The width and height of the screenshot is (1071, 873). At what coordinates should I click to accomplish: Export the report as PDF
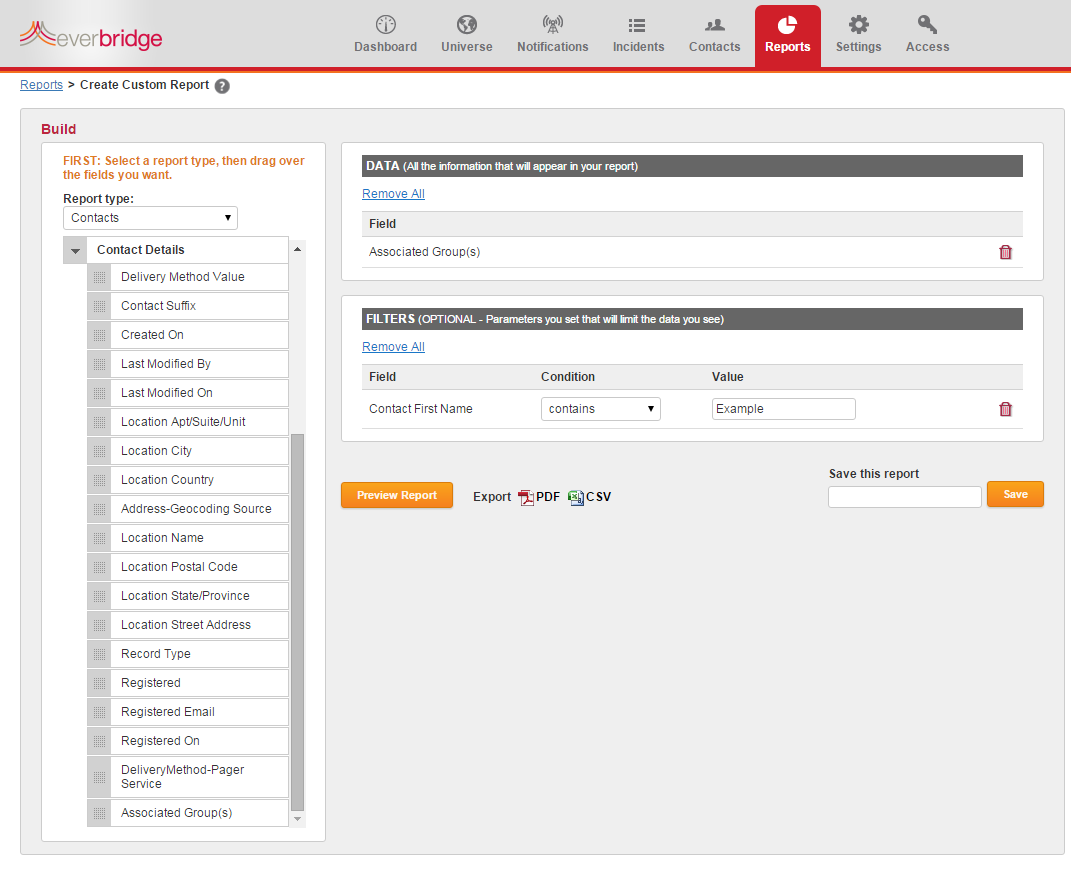(538, 497)
